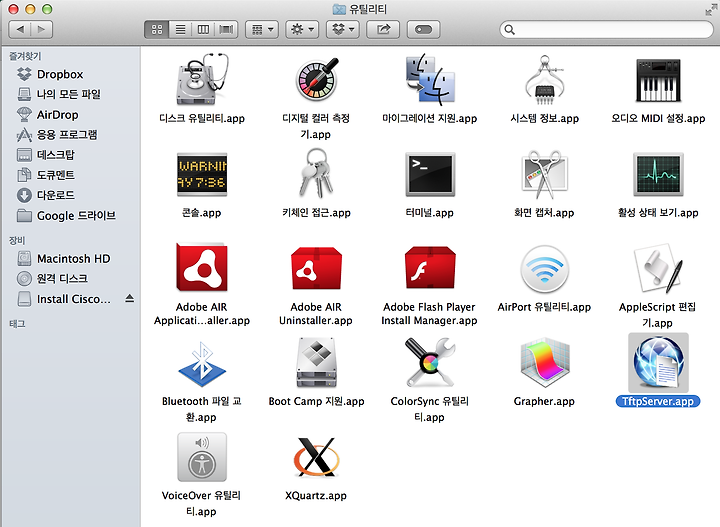The width and height of the screenshot is (720, 527).
Task: Open 응용 프로그램 in the sidebar
Action: [67, 135]
